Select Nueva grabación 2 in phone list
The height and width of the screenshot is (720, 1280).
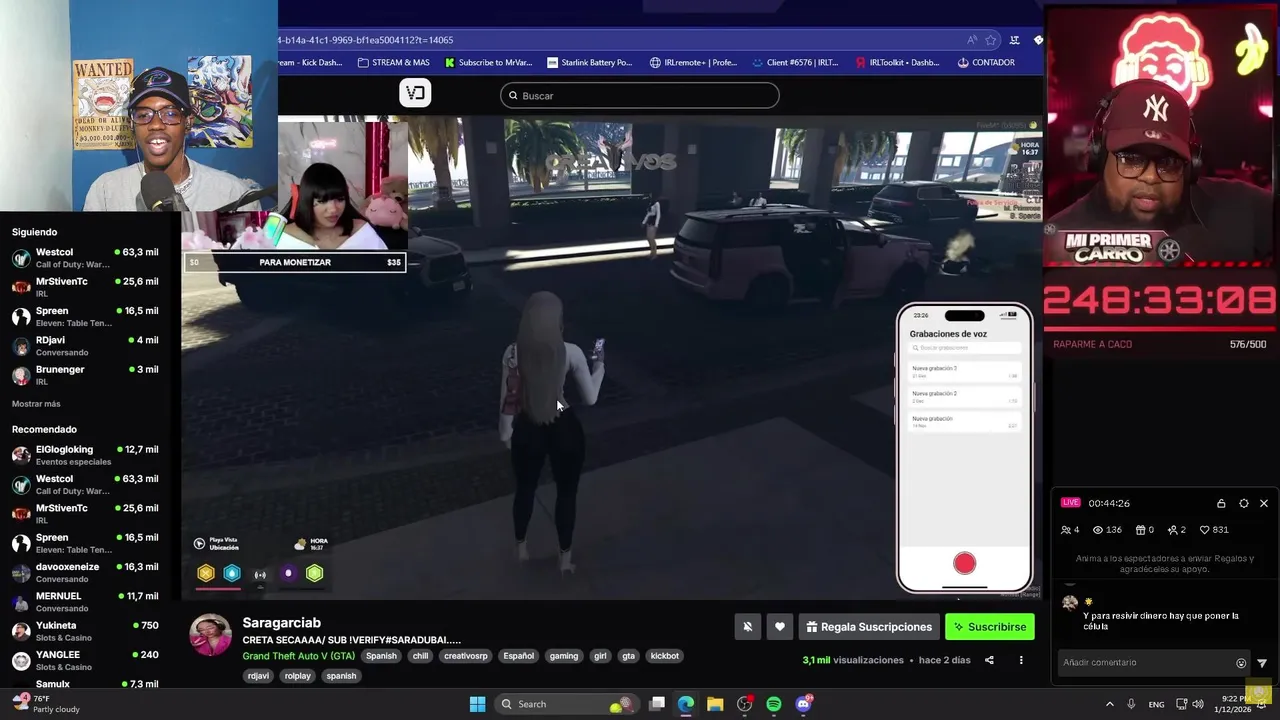964,397
